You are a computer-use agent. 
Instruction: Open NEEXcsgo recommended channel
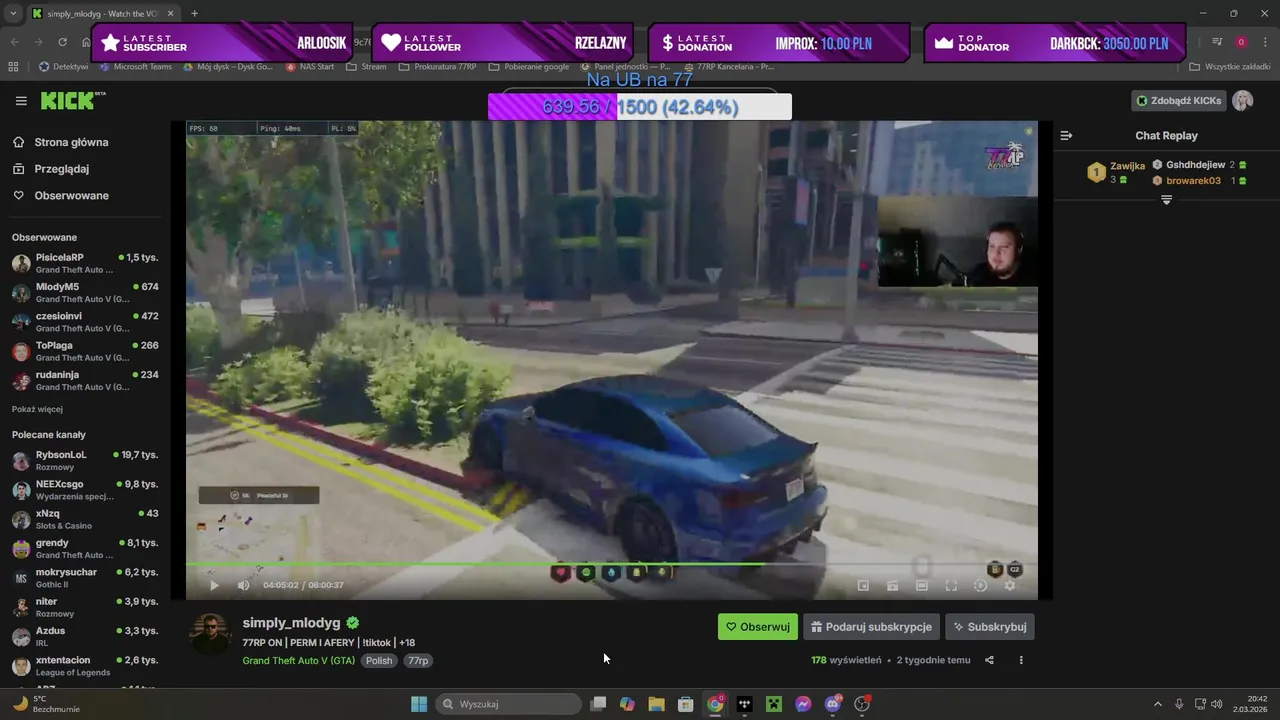pos(84,490)
